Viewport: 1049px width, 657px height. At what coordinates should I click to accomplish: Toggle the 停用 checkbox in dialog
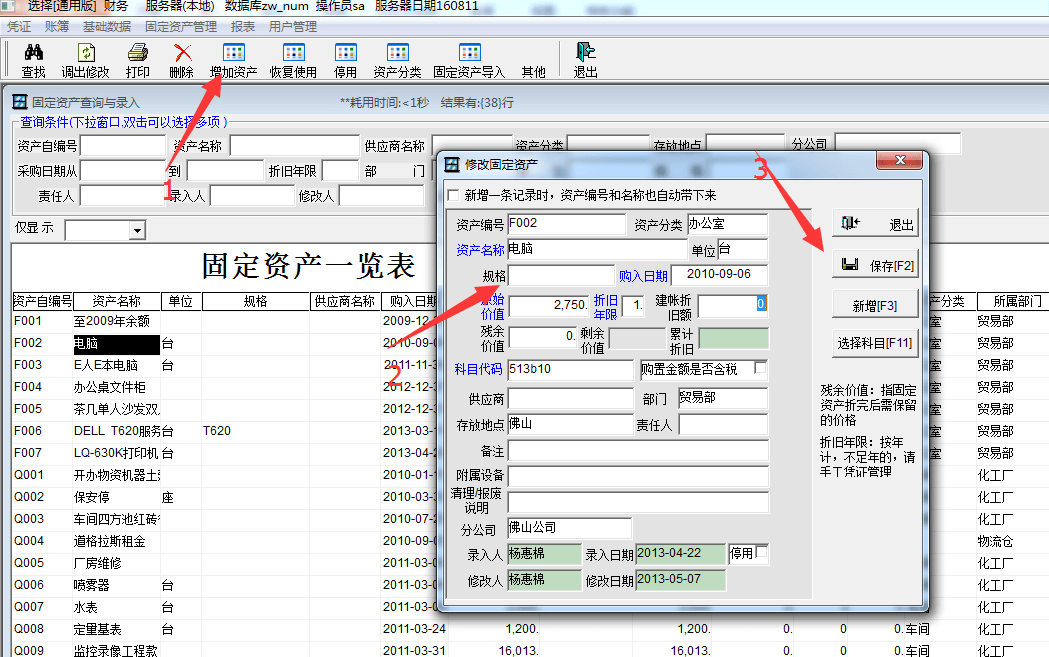point(762,552)
